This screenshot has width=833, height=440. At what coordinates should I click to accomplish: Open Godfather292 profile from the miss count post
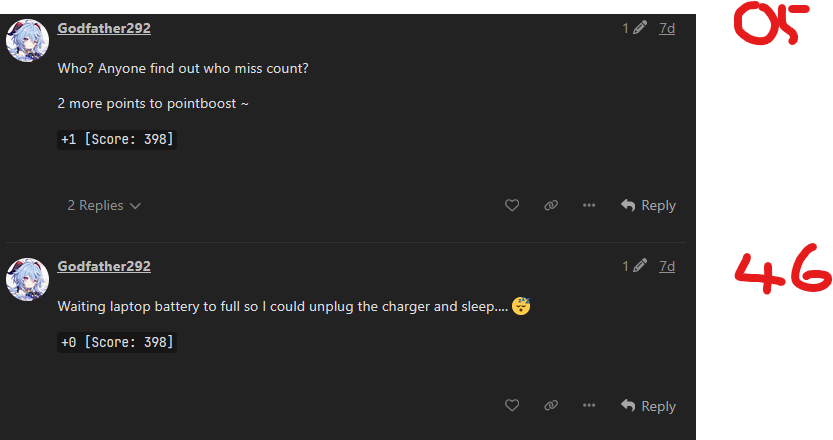tap(104, 28)
